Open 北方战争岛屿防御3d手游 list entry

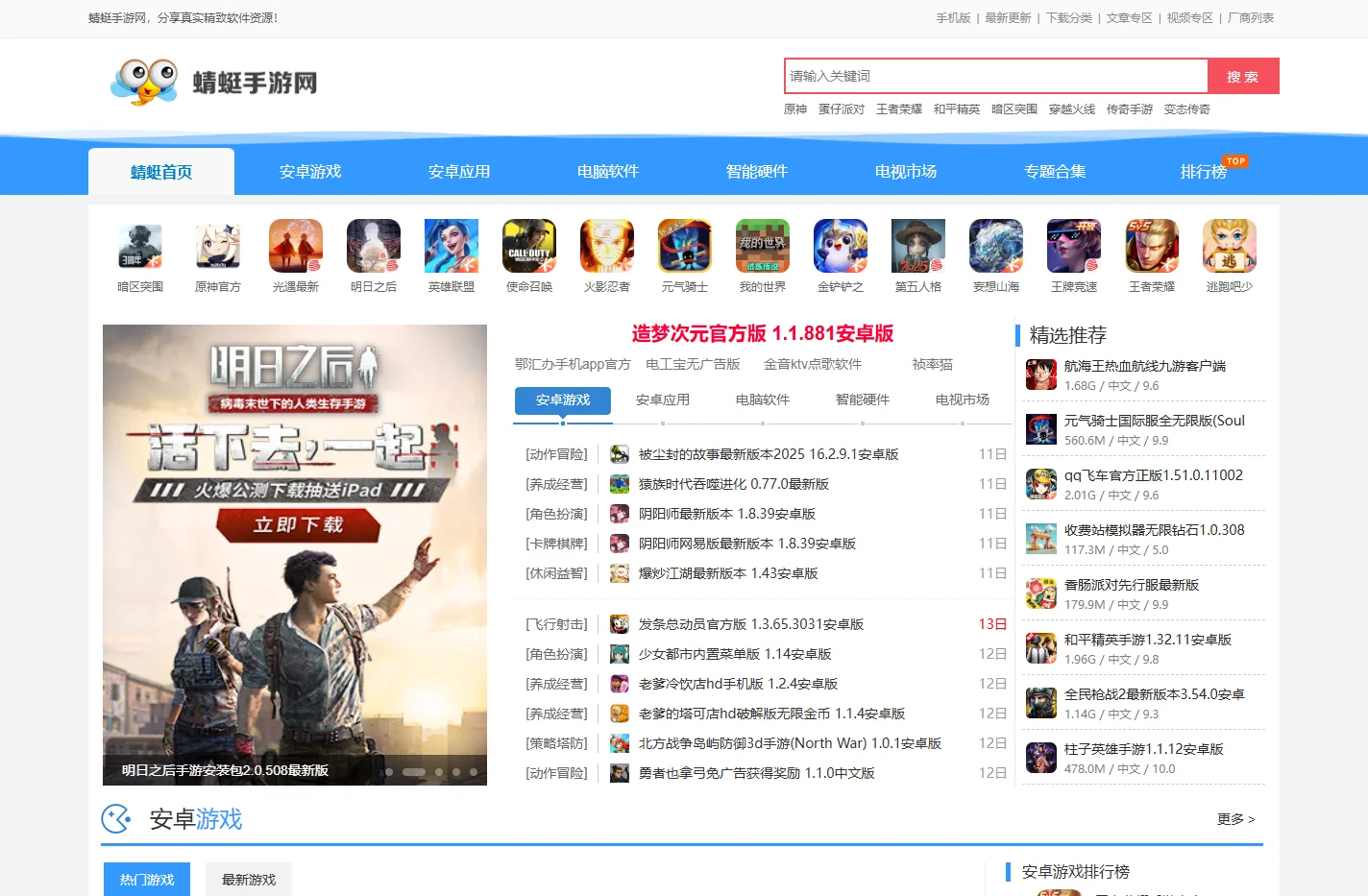(790, 743)
